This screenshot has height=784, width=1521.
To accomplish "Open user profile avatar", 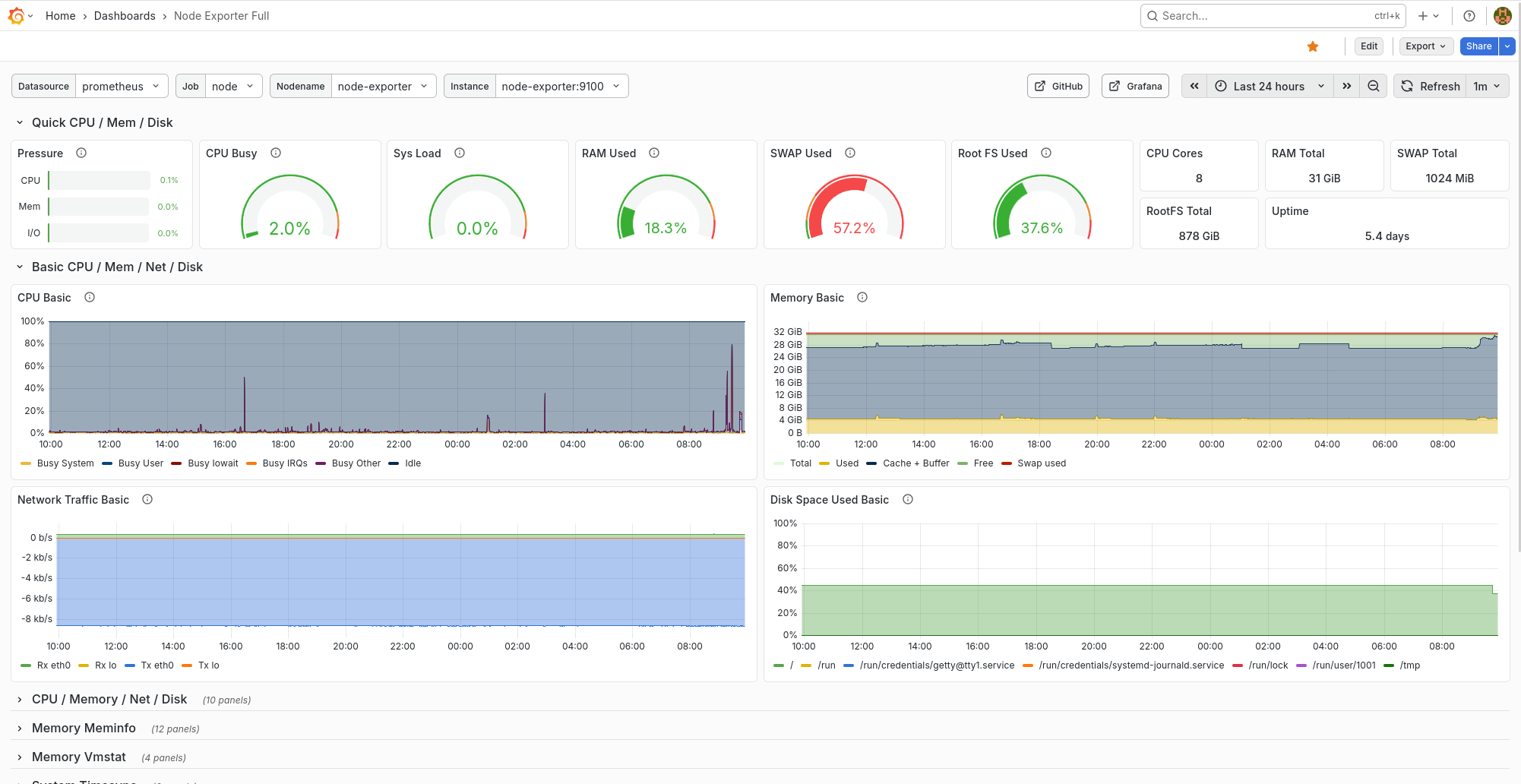I will [x=1502, y=16].
